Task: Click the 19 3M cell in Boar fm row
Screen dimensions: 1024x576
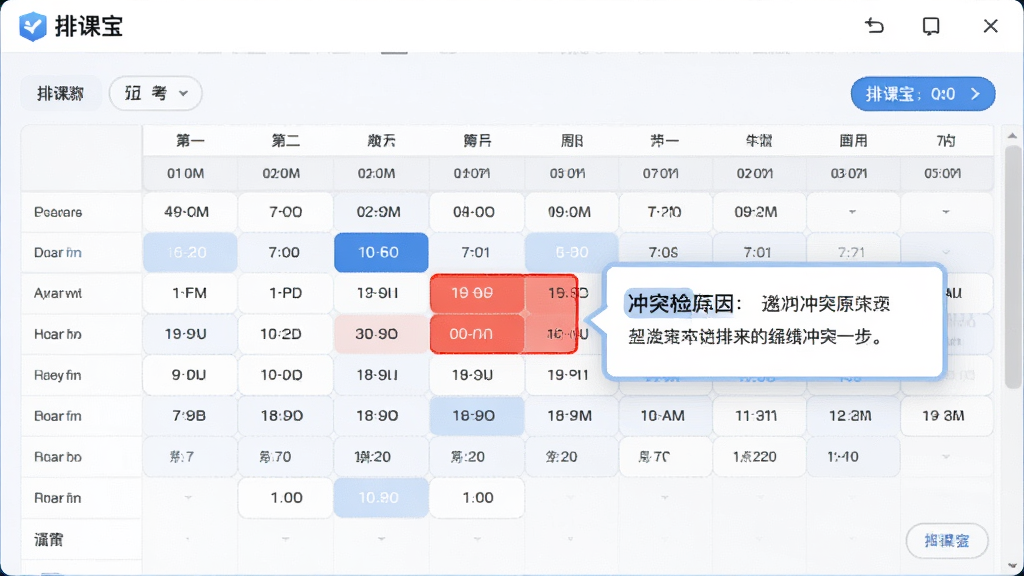Action: pos(947,415)
